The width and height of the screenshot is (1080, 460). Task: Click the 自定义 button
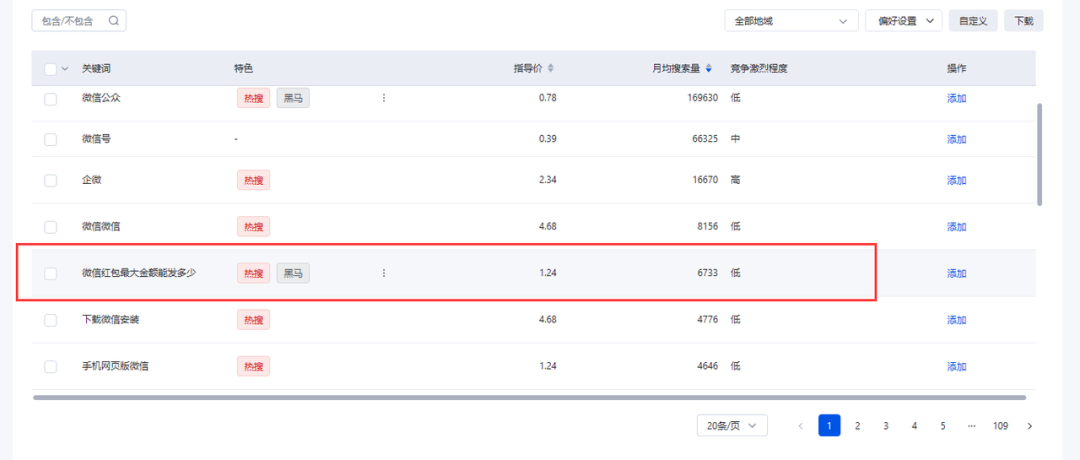coord(973,21)
